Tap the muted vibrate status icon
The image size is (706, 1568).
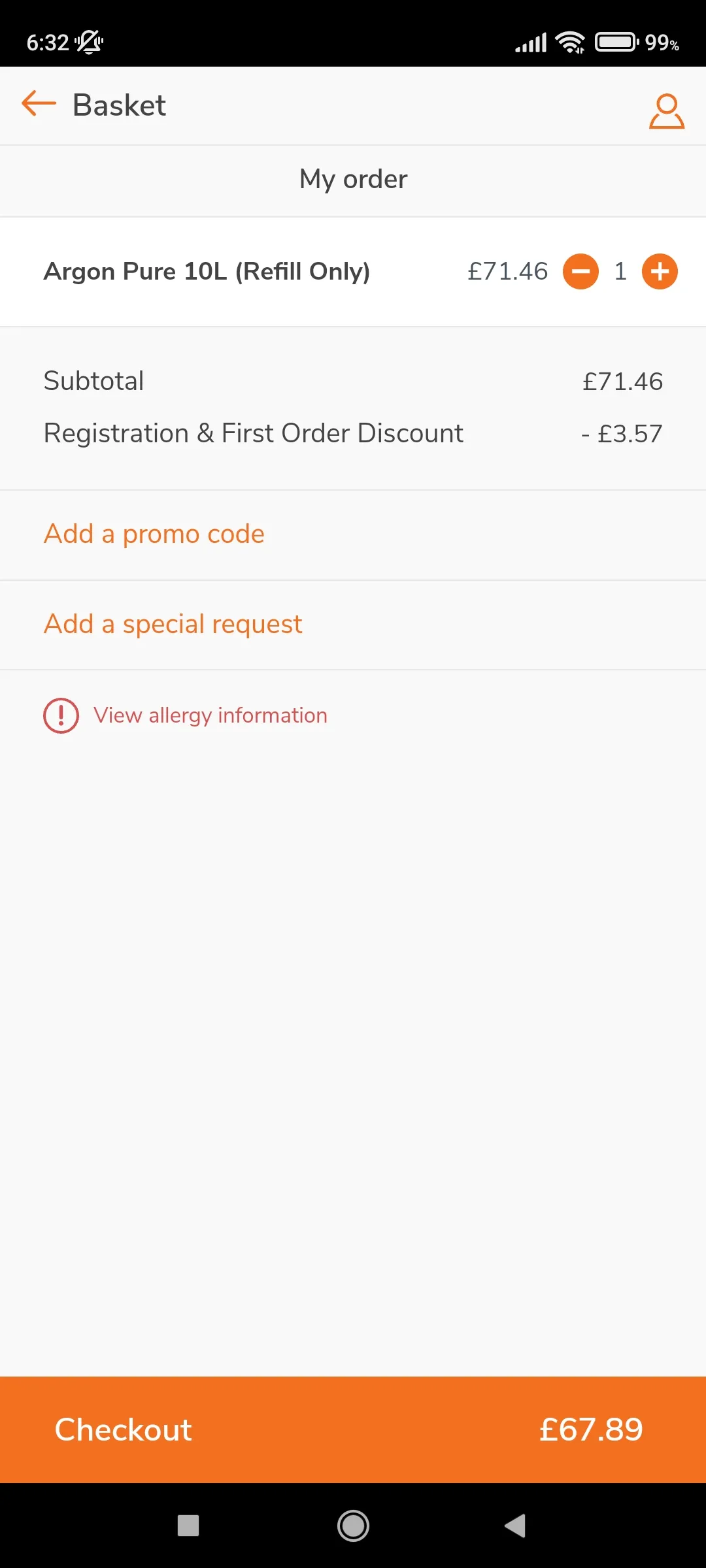pyautogui.click(x=89, y=42)
